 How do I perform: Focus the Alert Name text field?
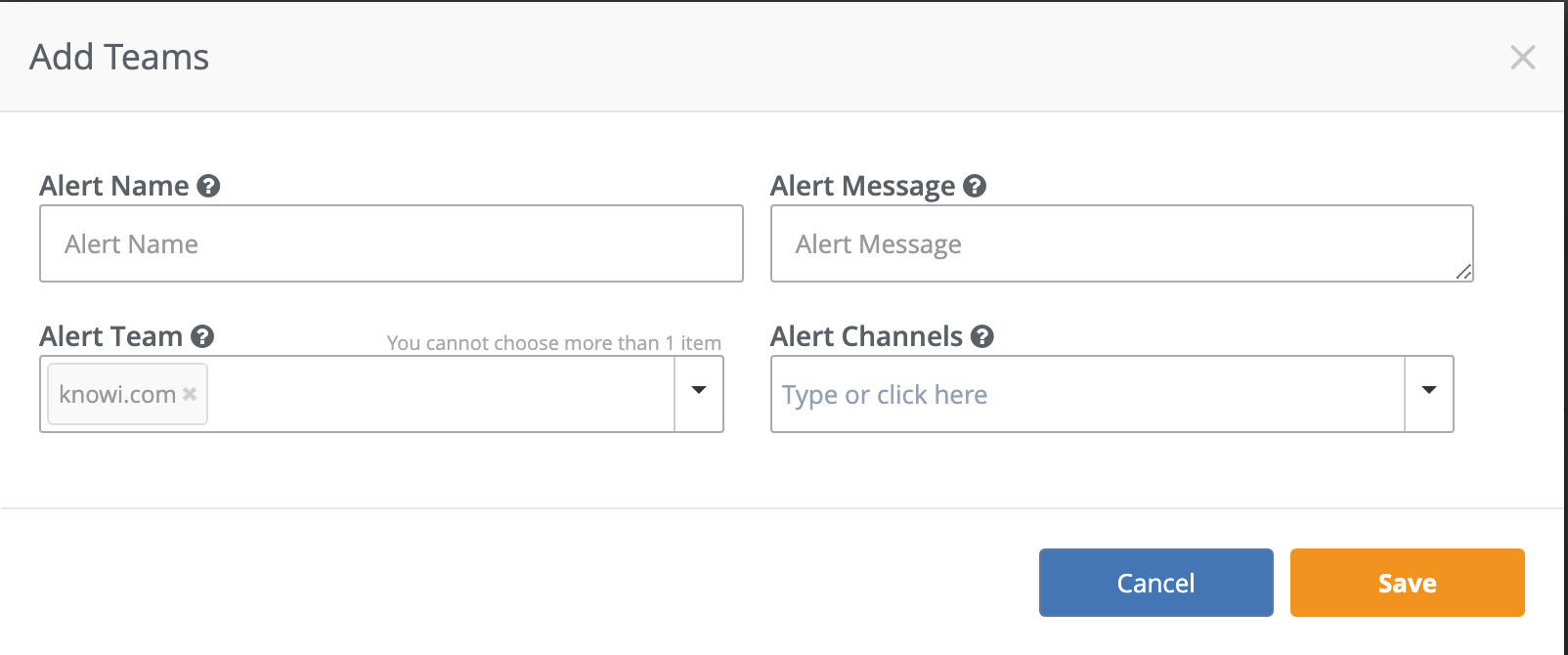tap(391, 243)
